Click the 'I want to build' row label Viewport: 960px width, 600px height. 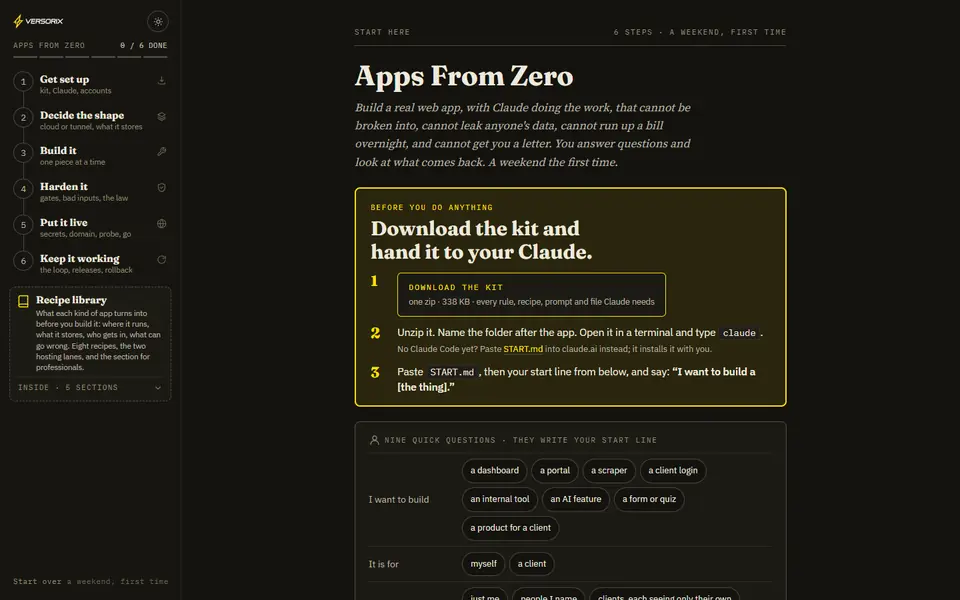pyautogui.click(x=399, y=500)
